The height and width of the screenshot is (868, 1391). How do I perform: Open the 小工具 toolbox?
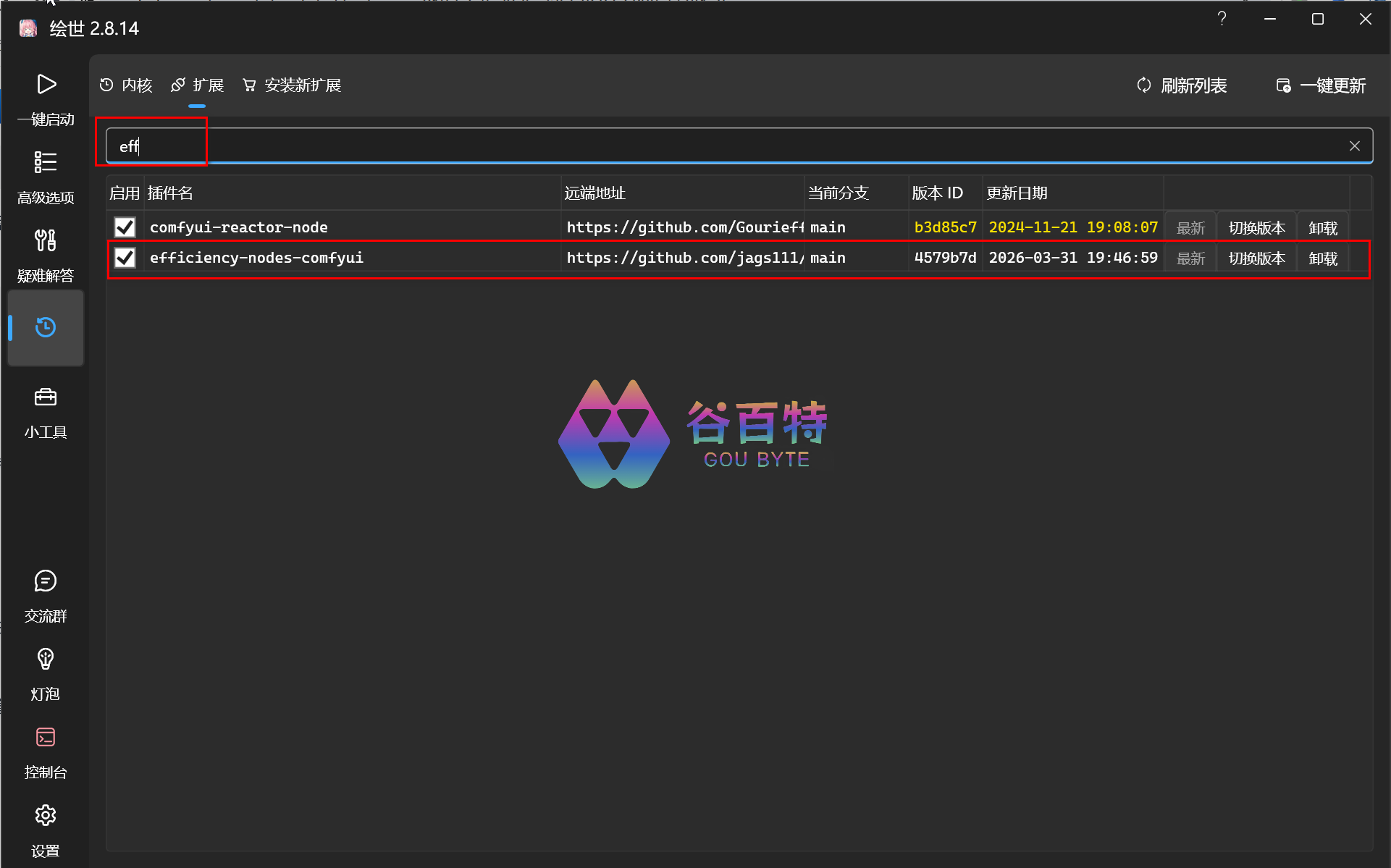(x=46, y=397)
